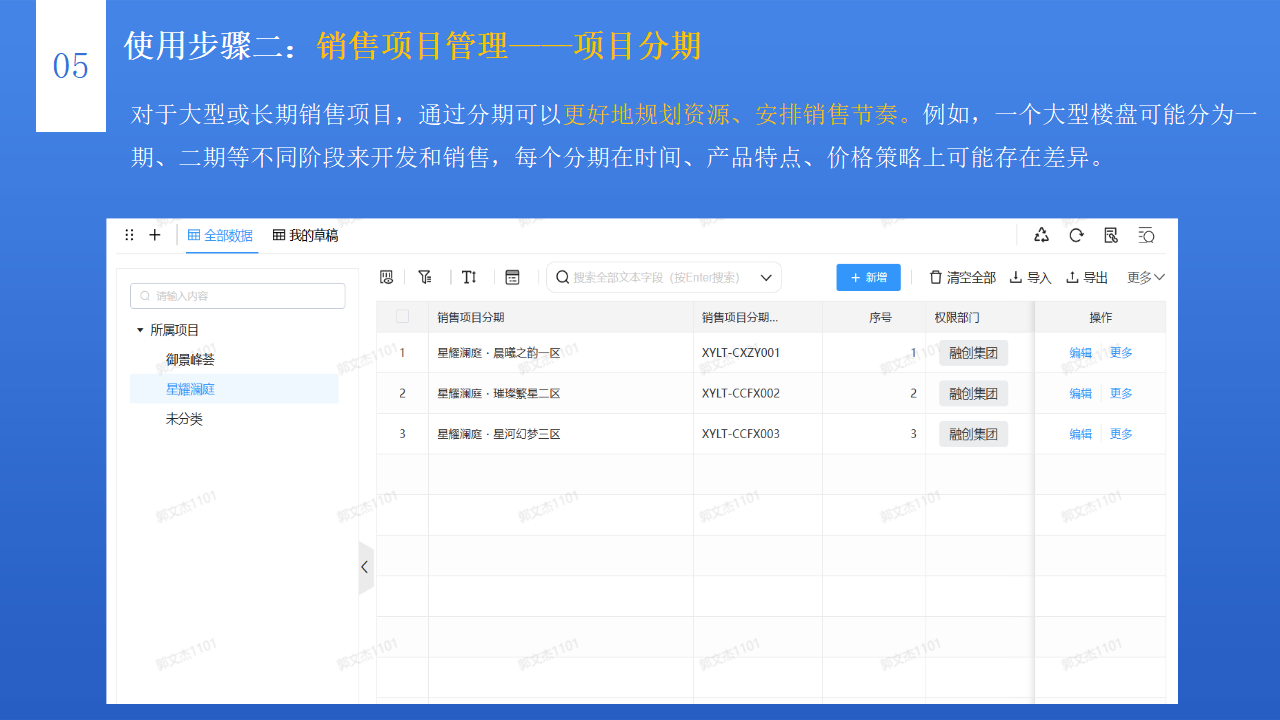
Task: Click the 请输入内容 search input field
Action: 237,296
